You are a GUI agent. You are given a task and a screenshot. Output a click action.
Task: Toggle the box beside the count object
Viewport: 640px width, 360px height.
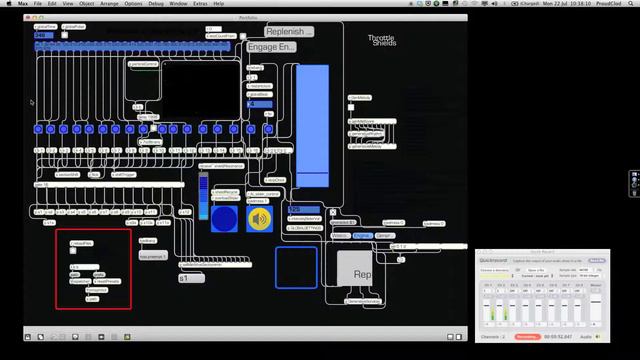pos(243,36)
